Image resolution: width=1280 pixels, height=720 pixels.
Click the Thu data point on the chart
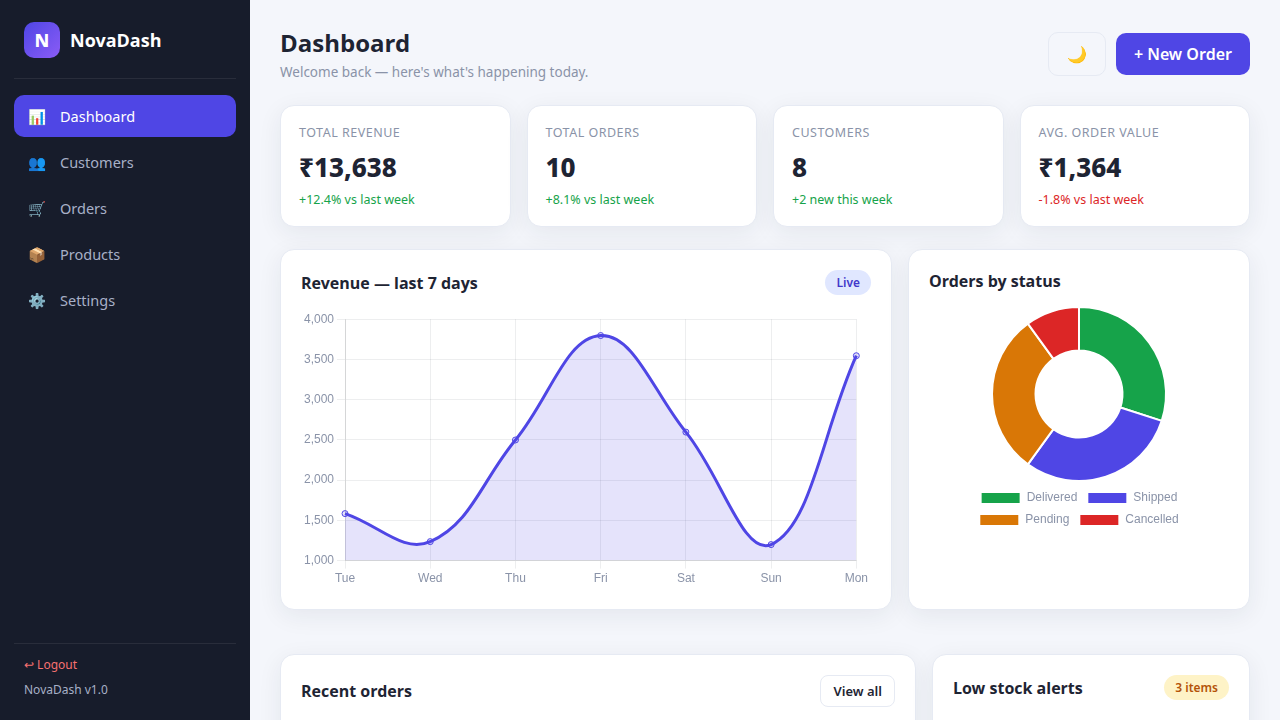coord(515,440)
